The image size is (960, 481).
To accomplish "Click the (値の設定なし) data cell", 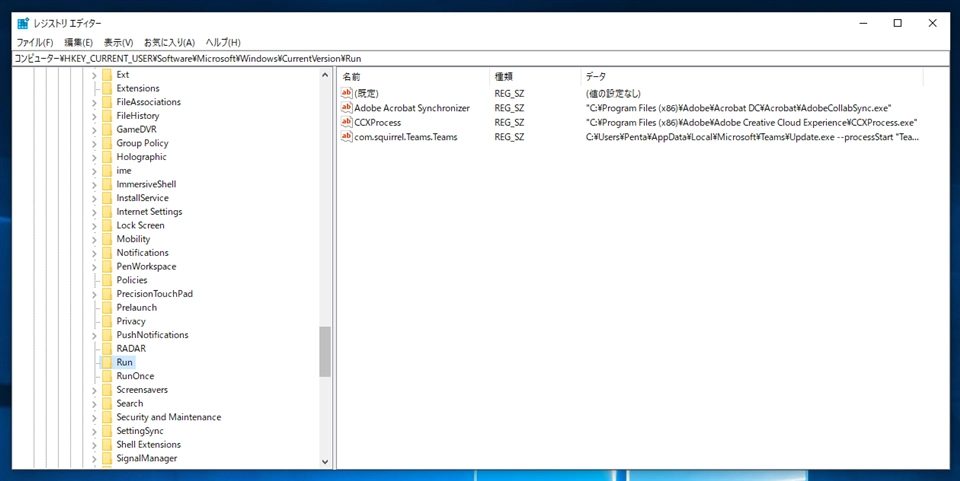I will coord(613,94).
